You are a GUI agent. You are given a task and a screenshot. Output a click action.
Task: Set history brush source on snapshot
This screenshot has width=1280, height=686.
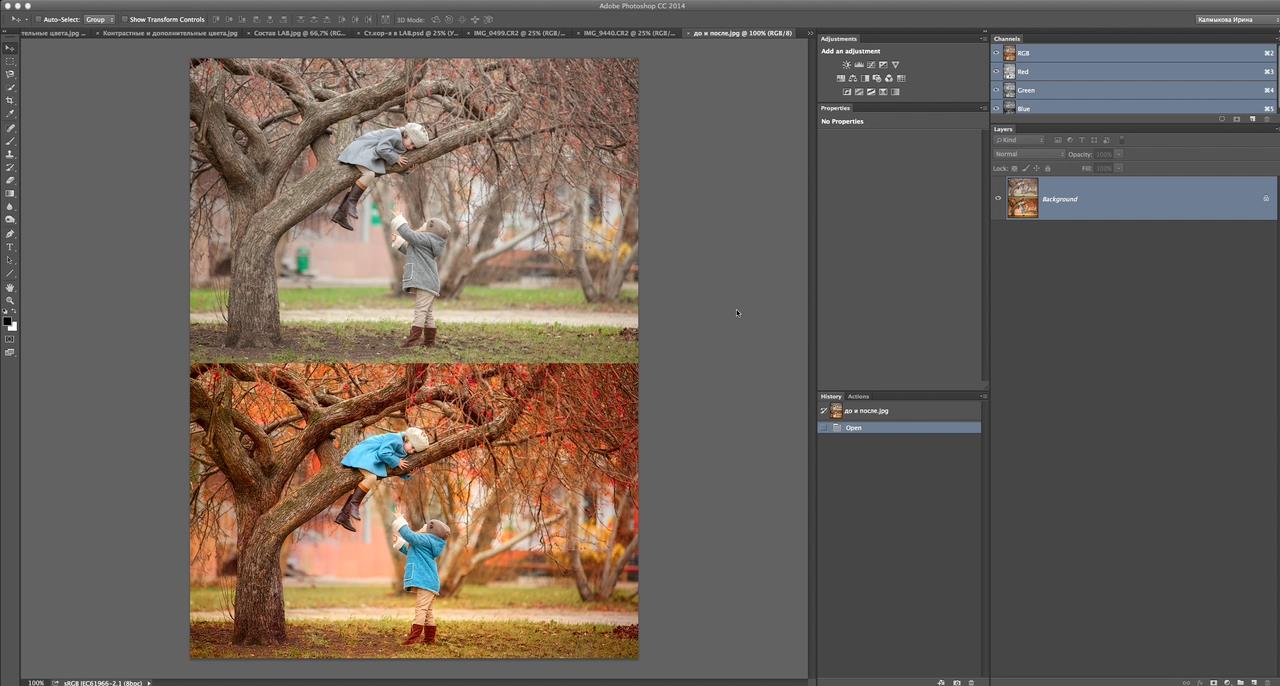824,411
